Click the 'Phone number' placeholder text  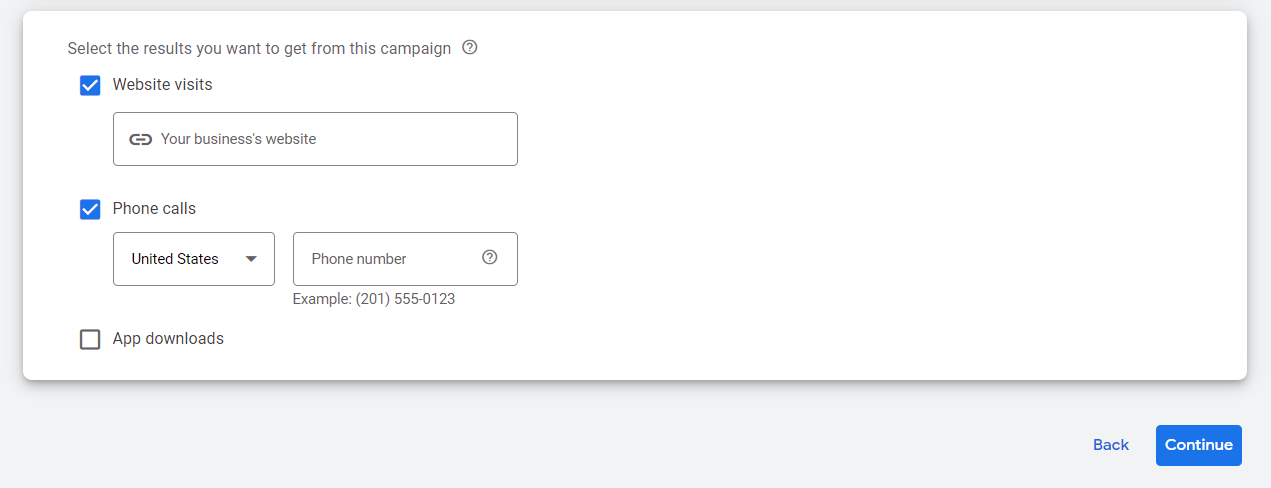click(359, 259)
